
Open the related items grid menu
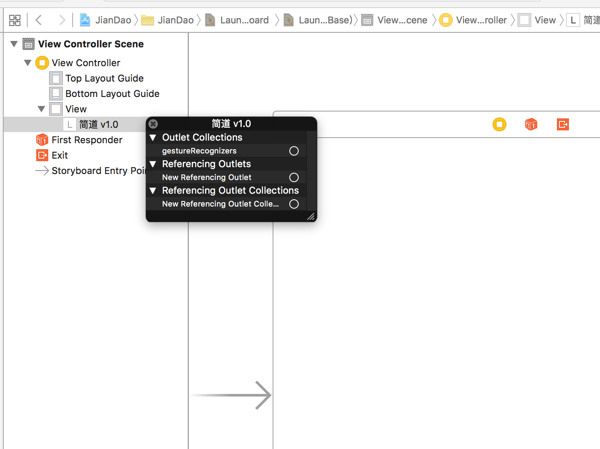coord(14,20)
